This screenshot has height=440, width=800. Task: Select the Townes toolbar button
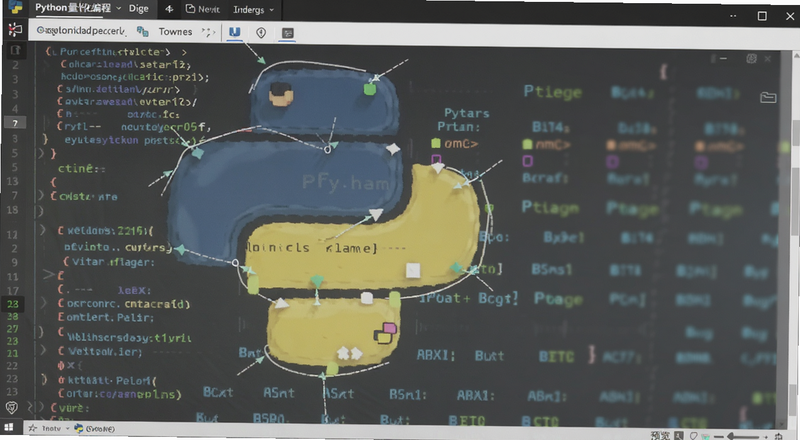[175, 32]
